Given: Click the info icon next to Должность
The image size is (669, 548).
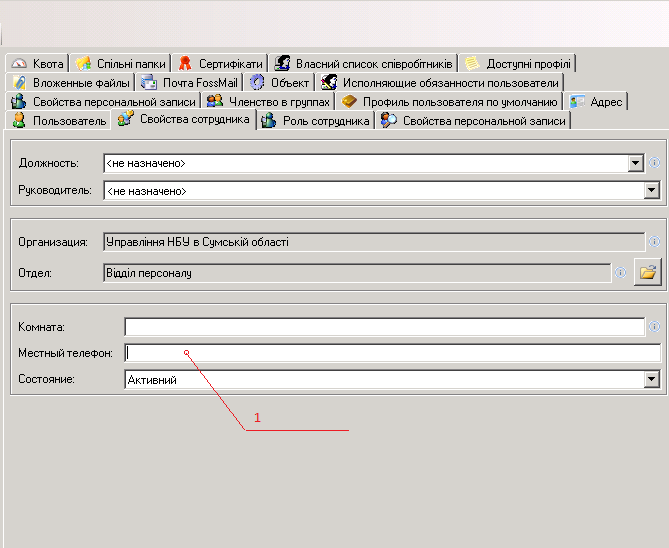Looking at the screenshot, I should point(654,163).
